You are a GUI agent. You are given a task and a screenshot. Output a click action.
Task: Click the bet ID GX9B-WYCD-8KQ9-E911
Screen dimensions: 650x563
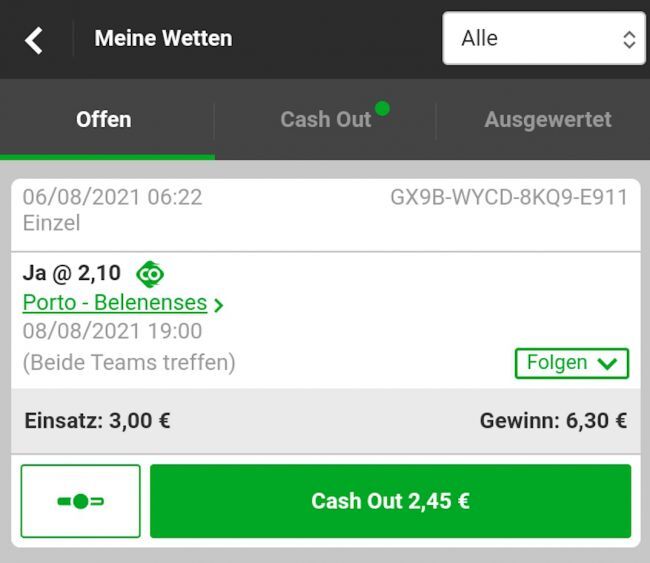(509, 197)
